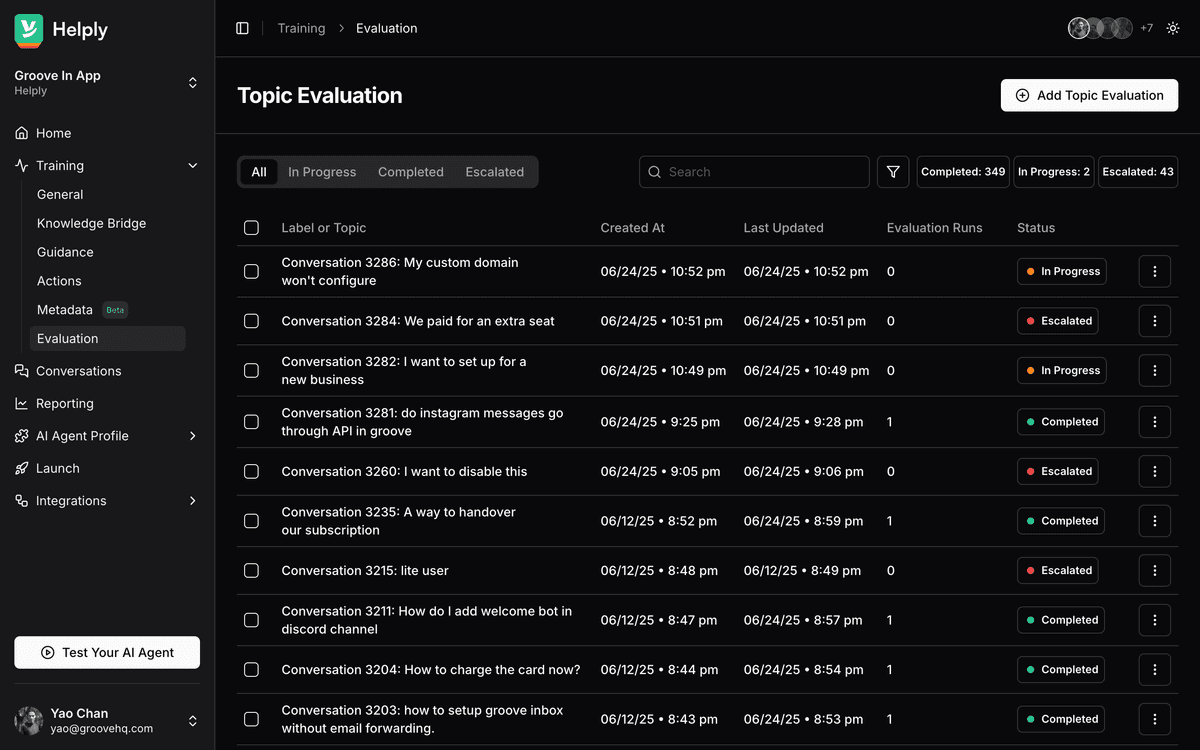
Task: Expand the AI Agent Profile chevron
Action: [x=193, y=436]
